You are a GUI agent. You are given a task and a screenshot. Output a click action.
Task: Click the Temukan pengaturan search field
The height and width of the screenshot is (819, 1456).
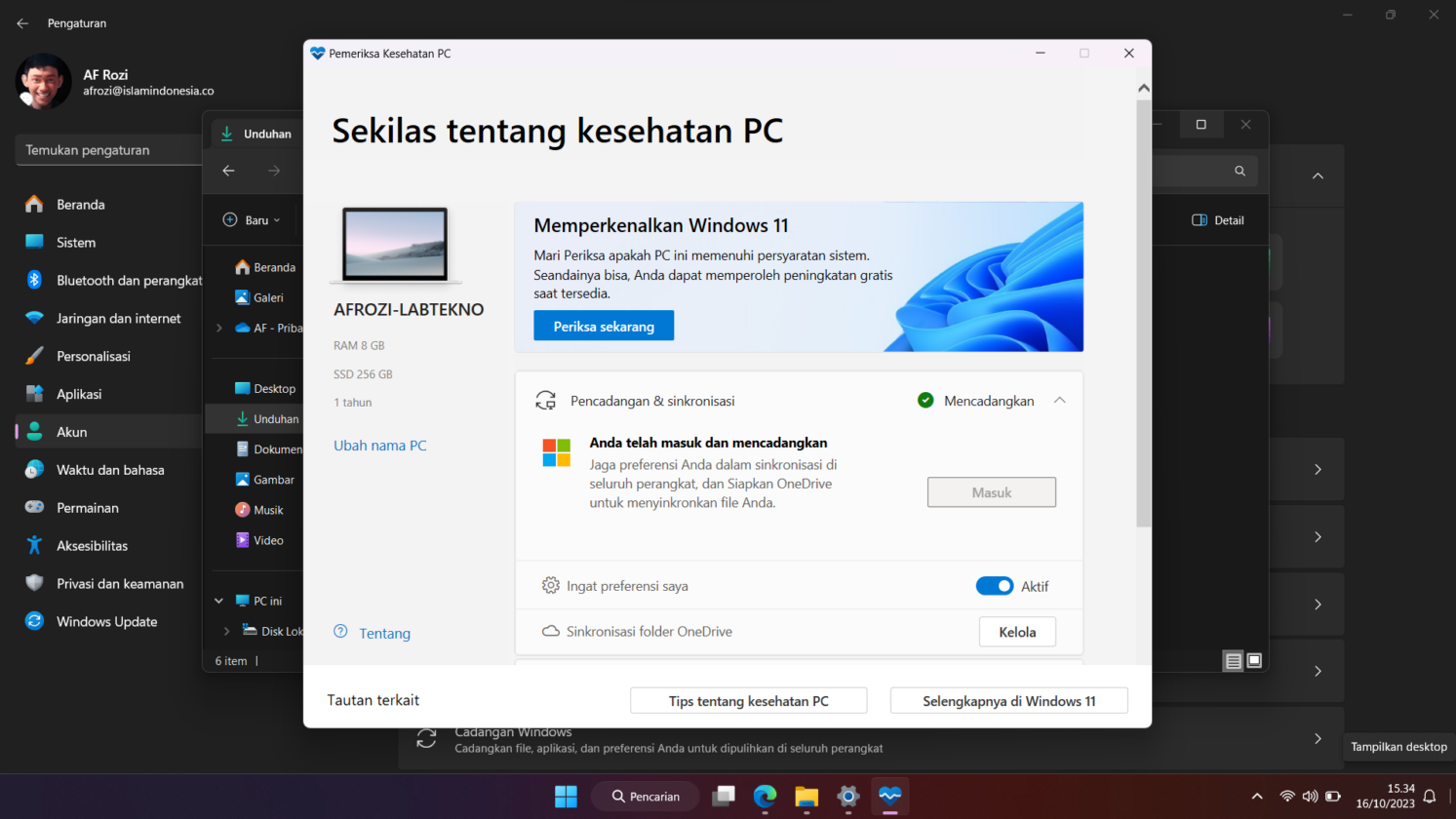click(x=108, y=150)
